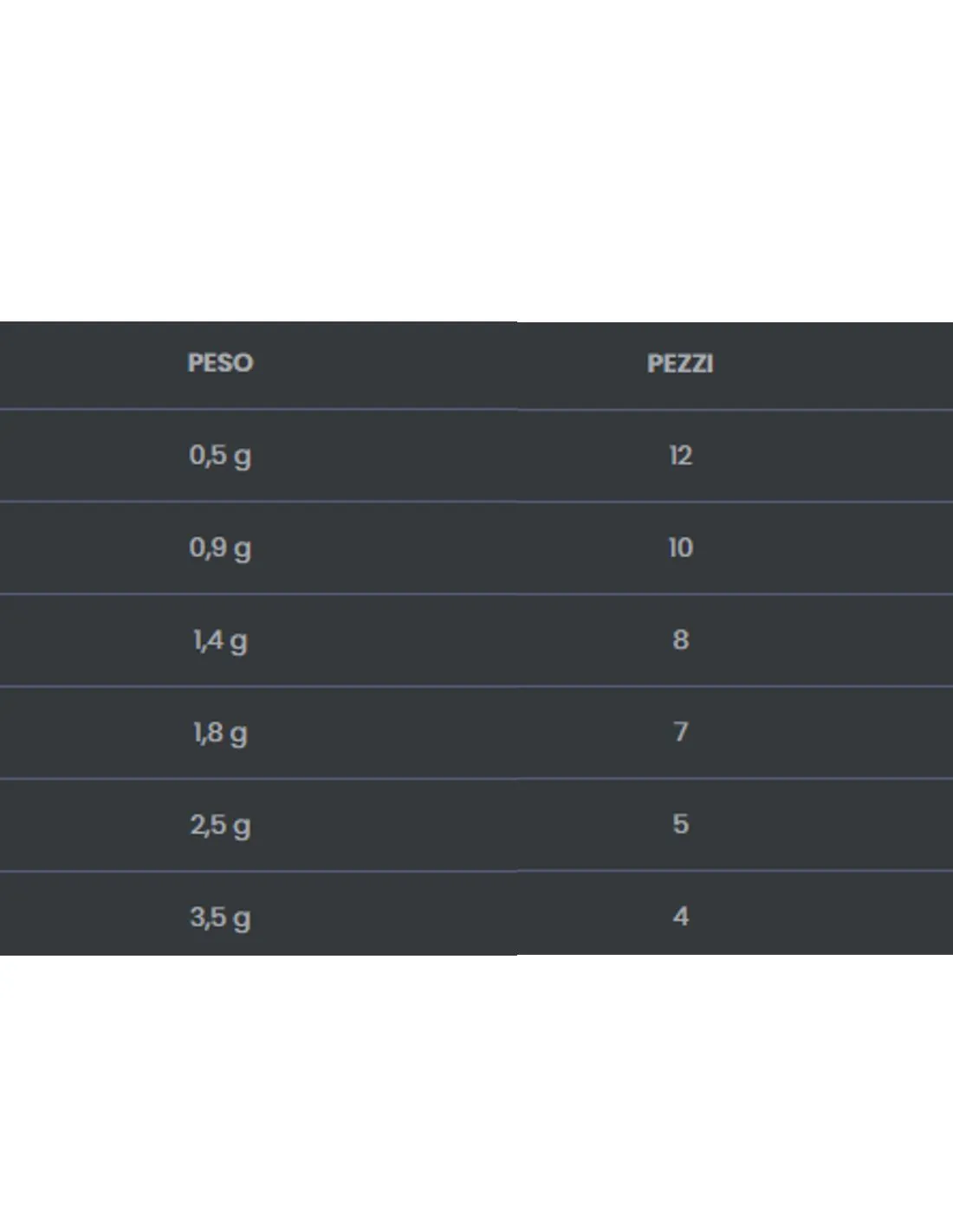Click the letter g after 3,5

point(242,920)
